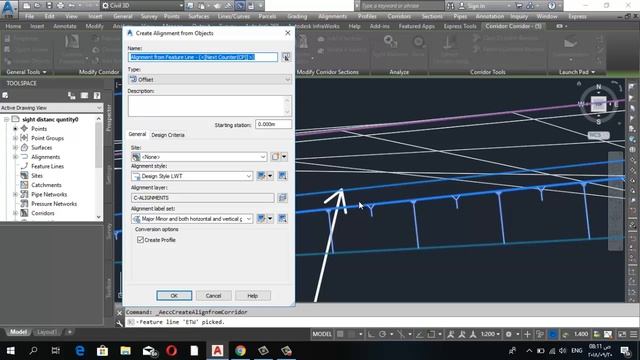Switch to Home ribbon tab
The height and width of the screenshot is (360, 640).
(13, 26)
